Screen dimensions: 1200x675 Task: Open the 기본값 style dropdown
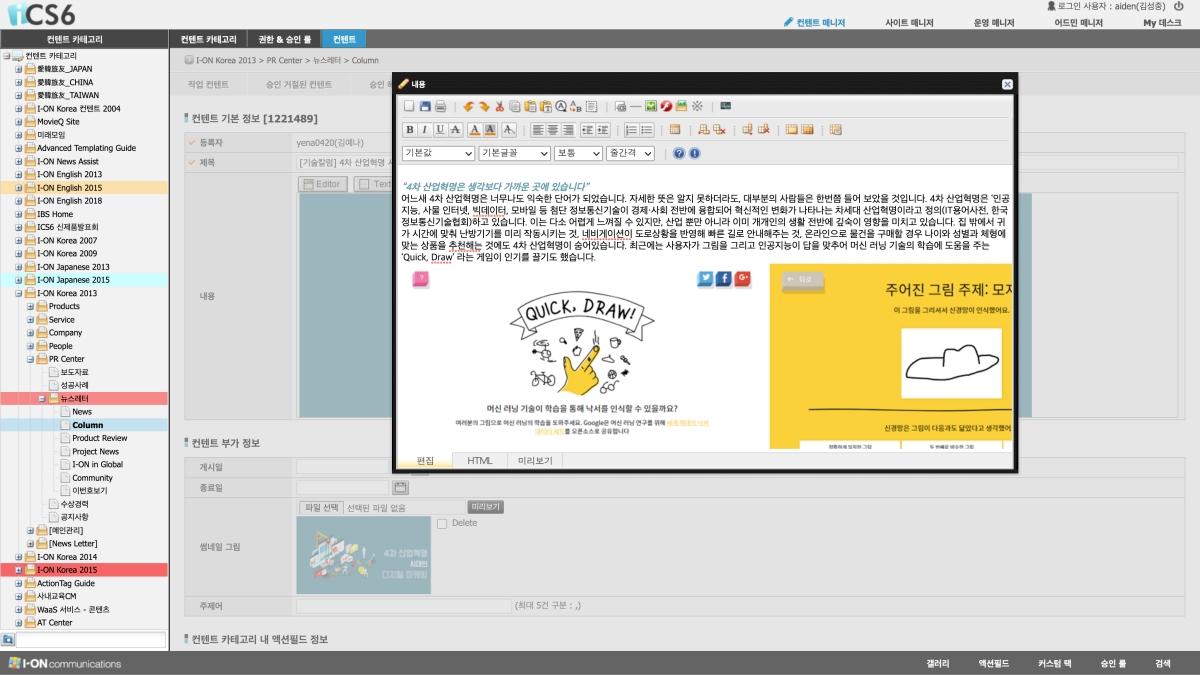pos(438,153)
